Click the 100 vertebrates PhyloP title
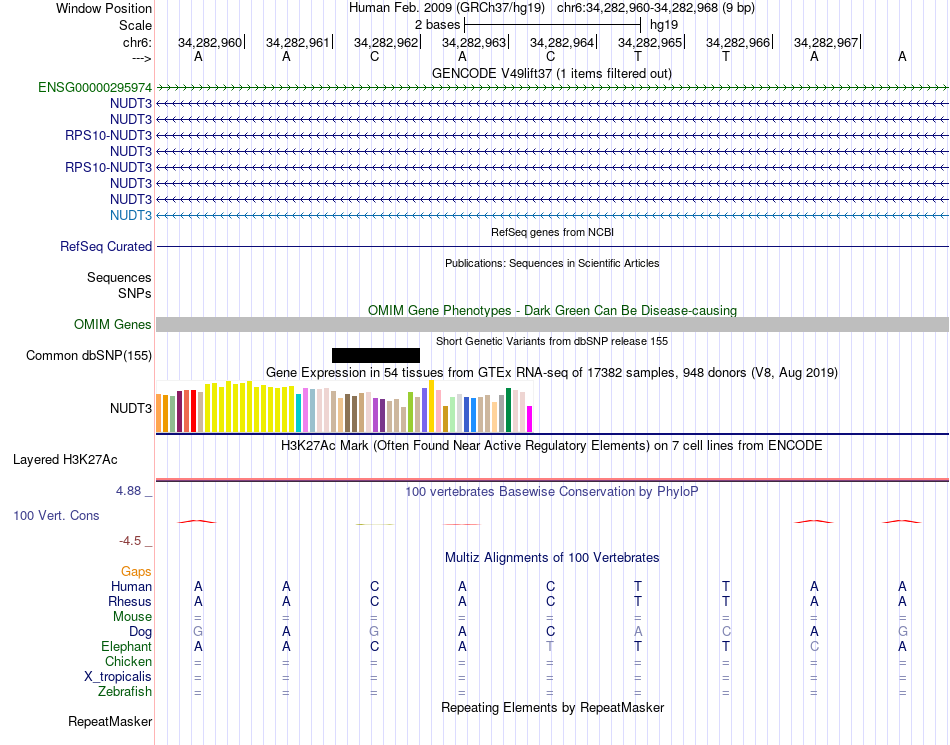The width and height of the screenshot is (950, 745). tap(551, 492)
